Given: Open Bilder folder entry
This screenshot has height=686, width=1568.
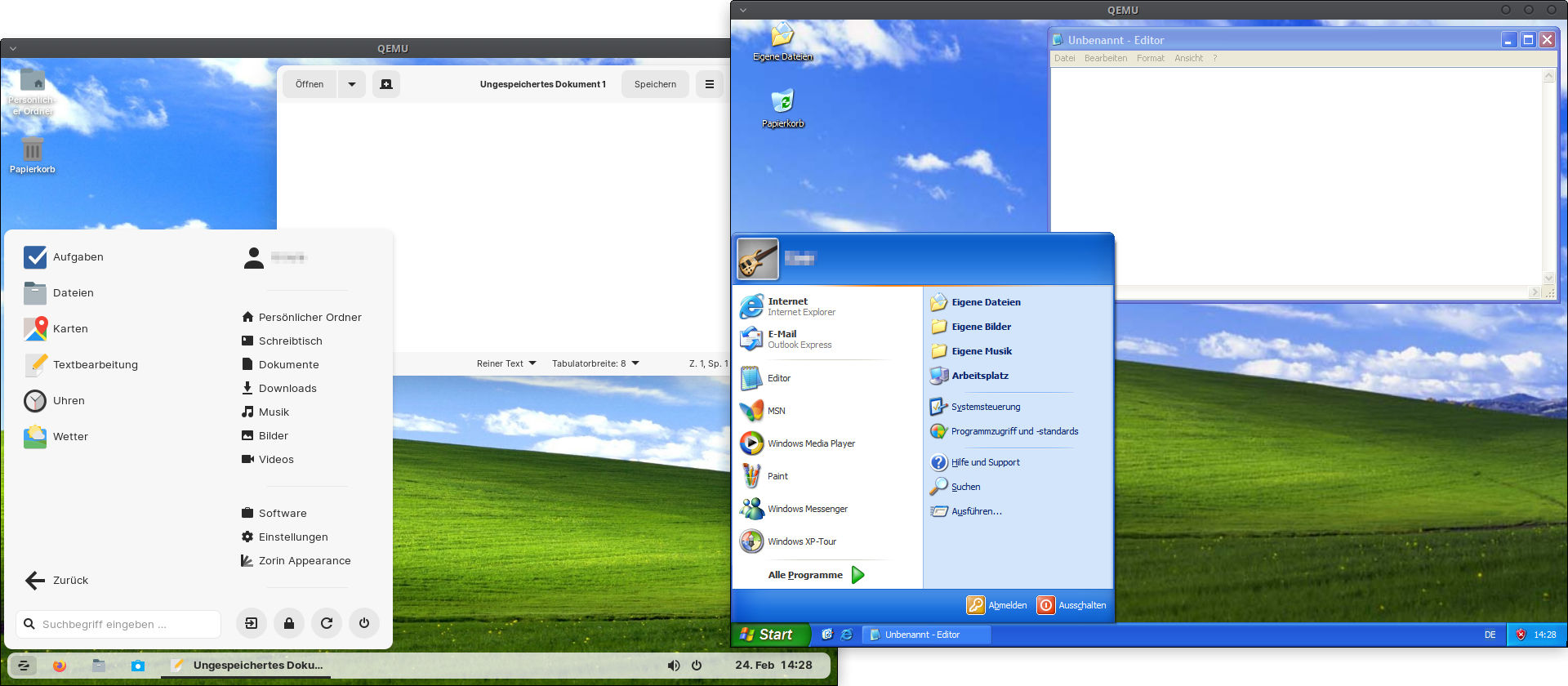Looking at the screenshot, I should tap(265, 435).
